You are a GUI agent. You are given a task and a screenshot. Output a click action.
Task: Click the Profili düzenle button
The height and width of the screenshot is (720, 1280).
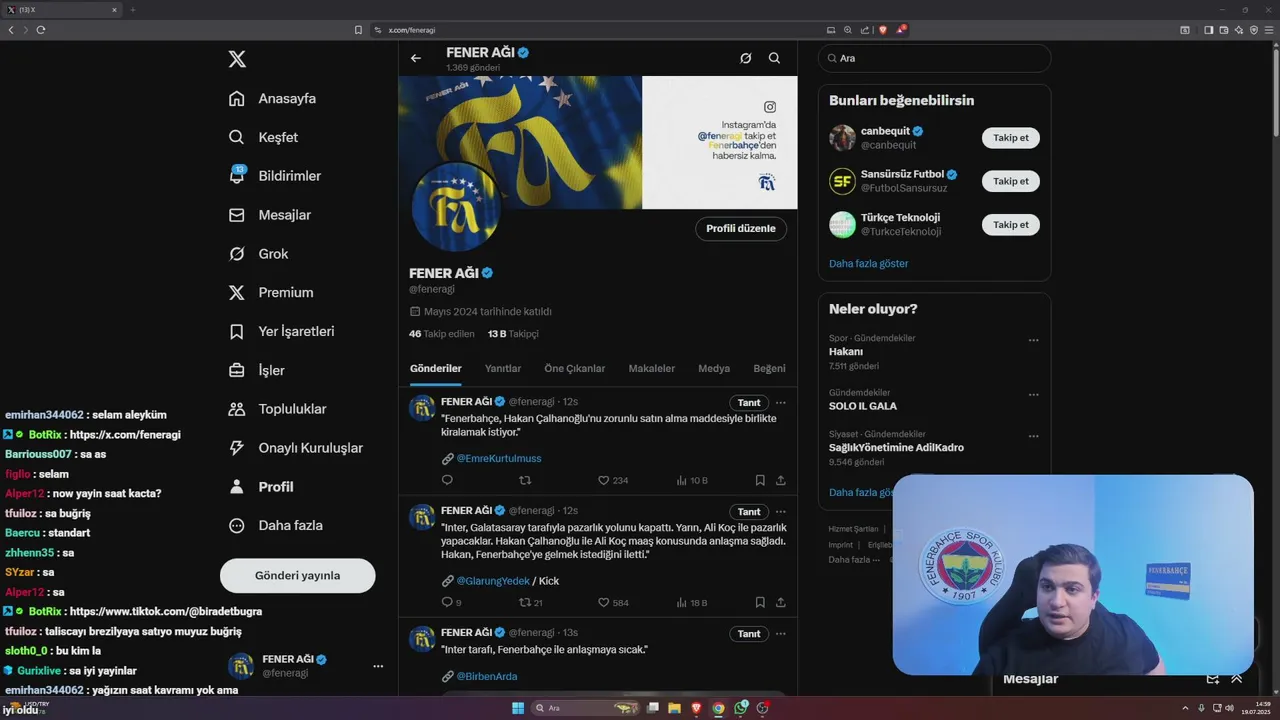point(741,228)
